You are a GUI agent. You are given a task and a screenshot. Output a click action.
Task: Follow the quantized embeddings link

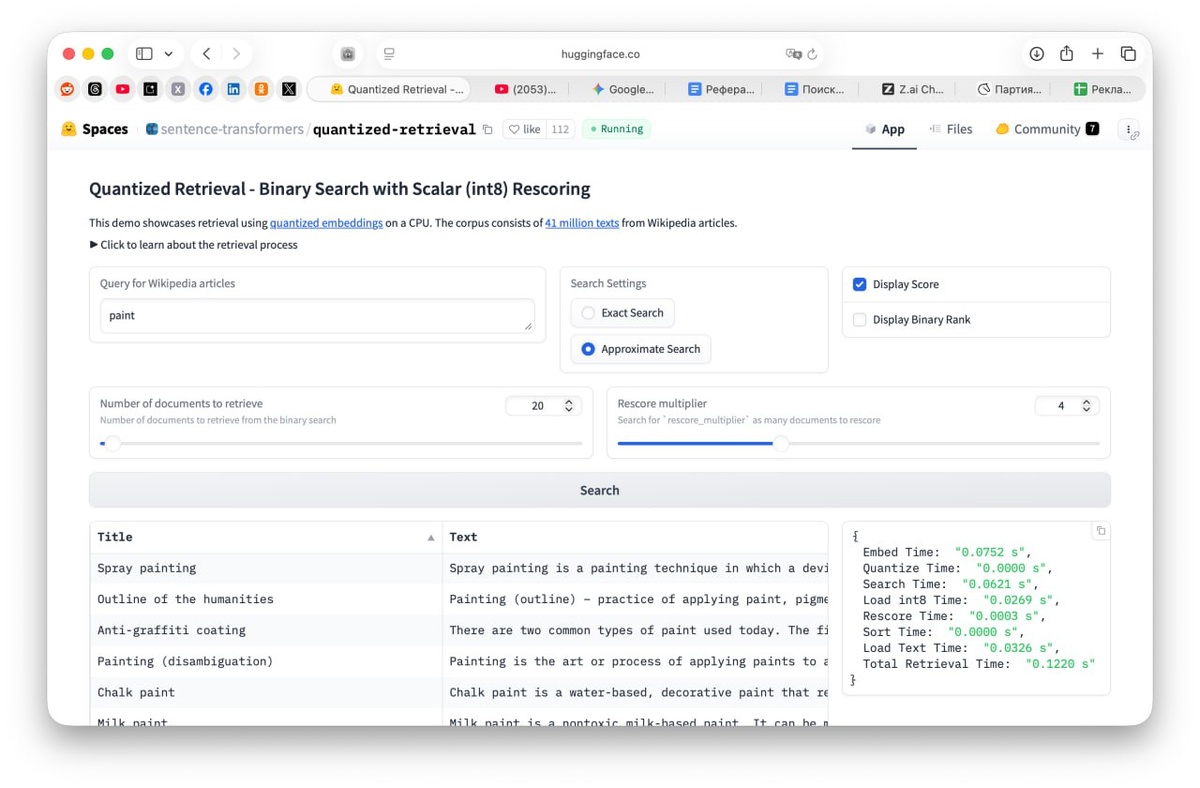(326, 223)
